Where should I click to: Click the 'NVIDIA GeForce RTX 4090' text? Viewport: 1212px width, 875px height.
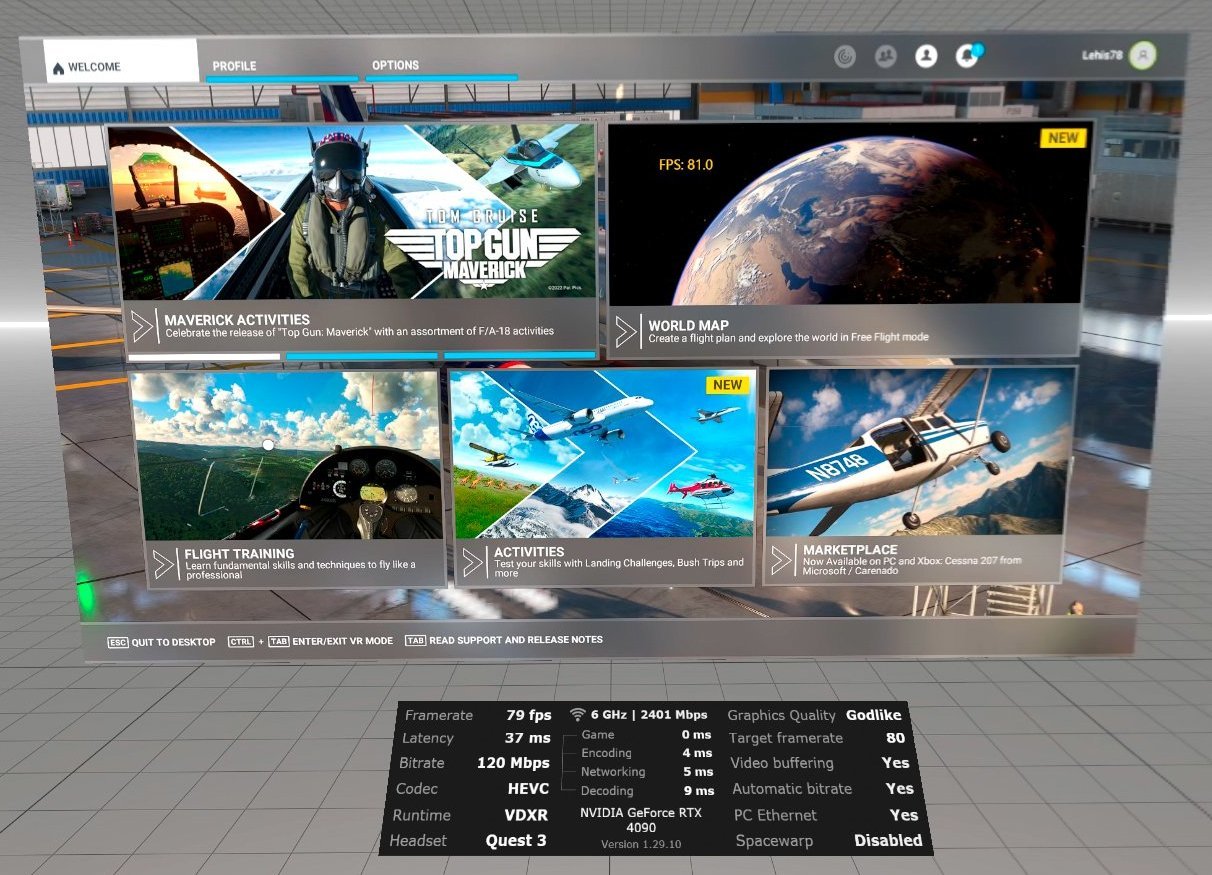(x=641, y=820)
